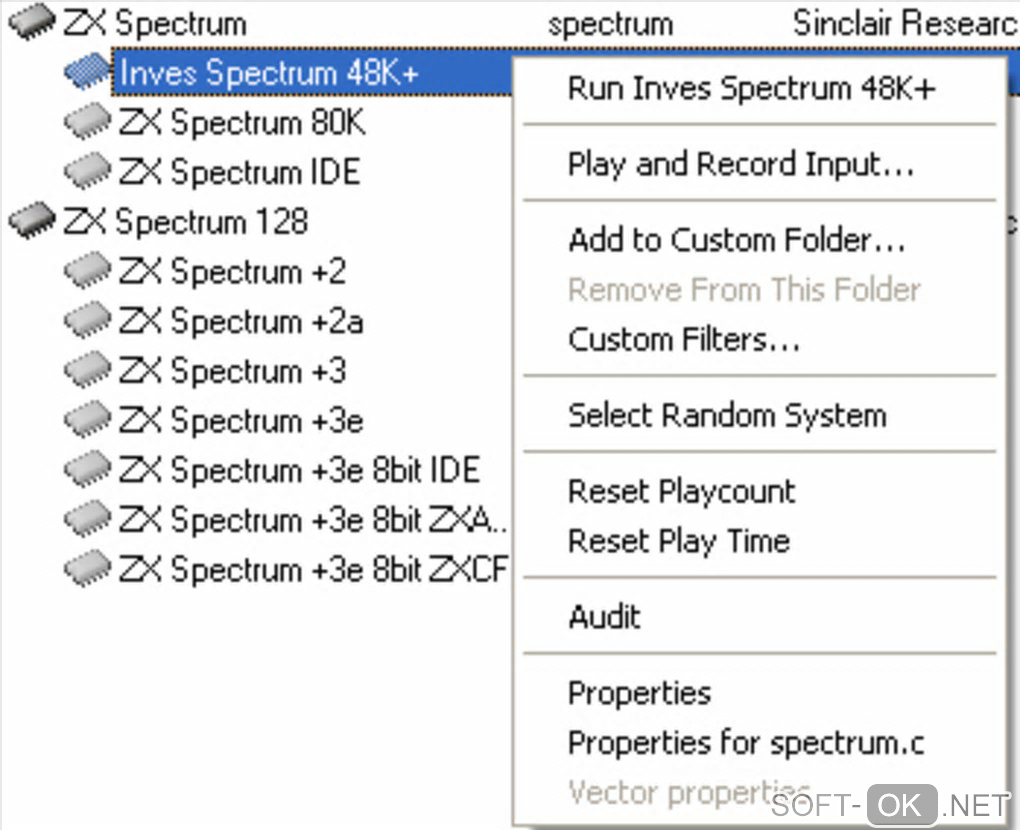The image size is (1020, 830).
Task: Choose Run Inves Spectrum 48K+ from menu
Action: (x=751, y=88)
